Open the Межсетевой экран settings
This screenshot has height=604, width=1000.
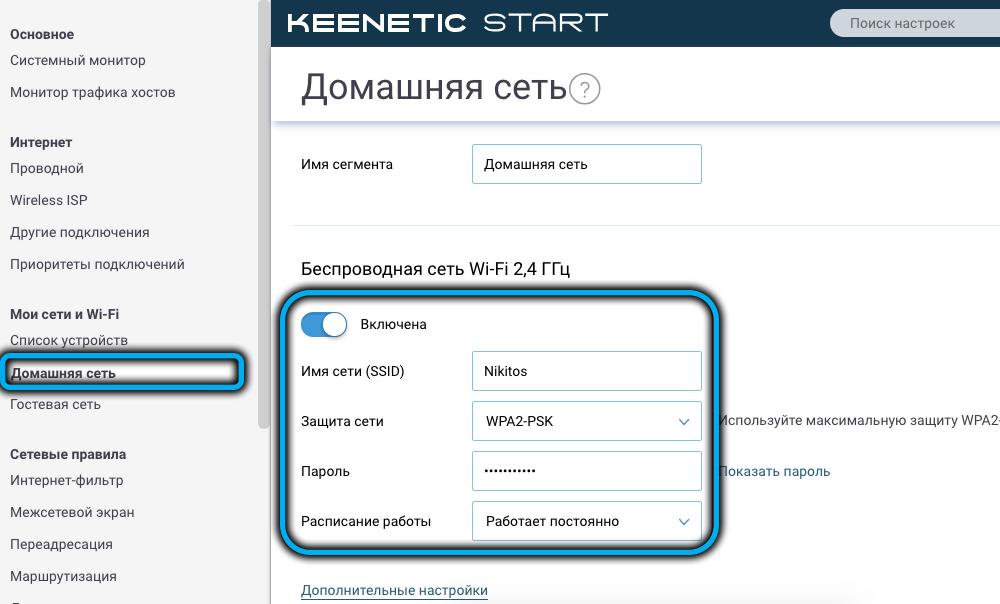(72, 512)
